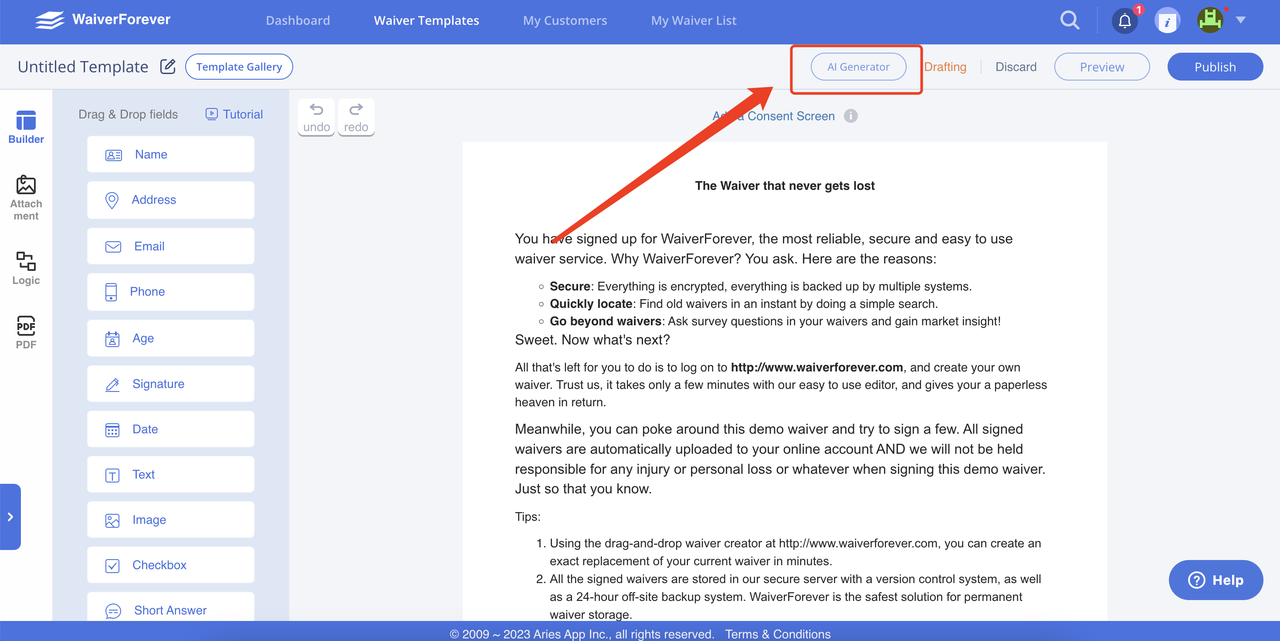Screen dimensions: 1280x641
Task: Open Waiver Templates tab
Action: point(426,20)
